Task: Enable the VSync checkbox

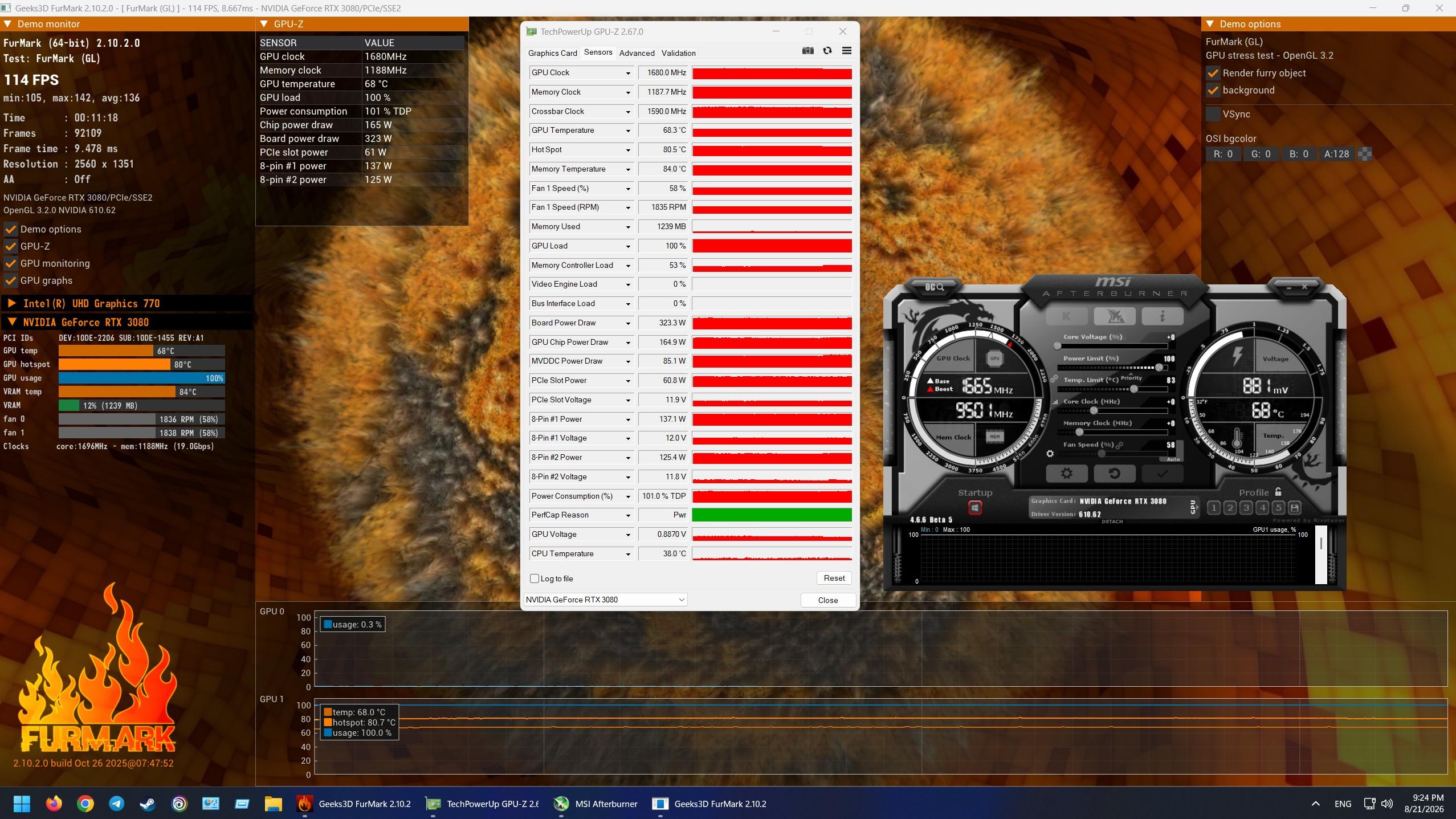Action: click(x=1213, y=114)
